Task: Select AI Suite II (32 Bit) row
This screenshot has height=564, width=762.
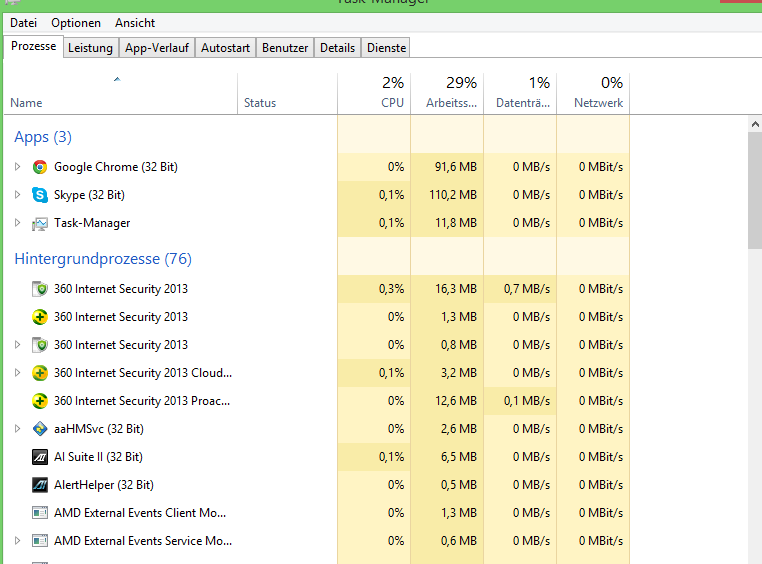Action: [317, 457]
